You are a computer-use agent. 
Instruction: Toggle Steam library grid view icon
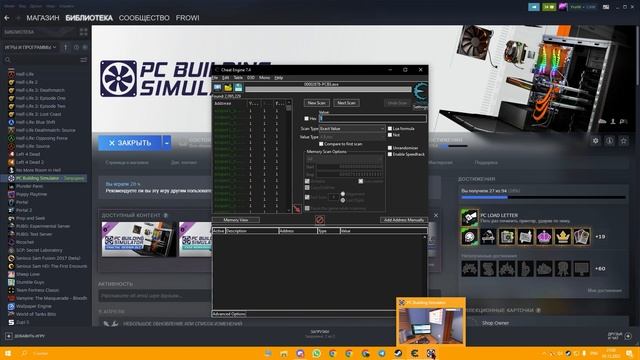coord(83,32)
